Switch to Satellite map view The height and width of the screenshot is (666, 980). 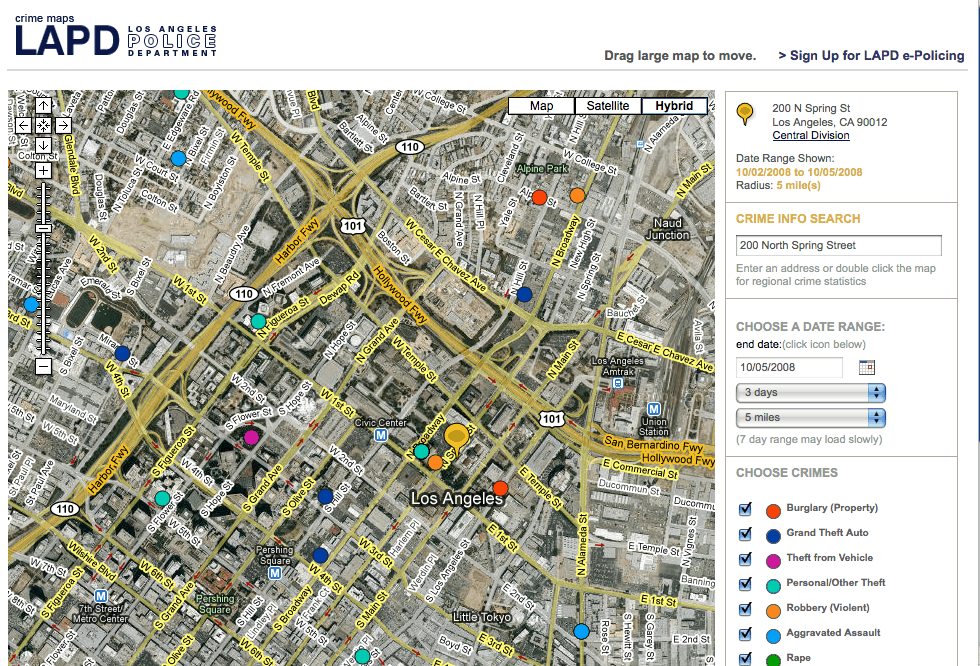[608, 106]
